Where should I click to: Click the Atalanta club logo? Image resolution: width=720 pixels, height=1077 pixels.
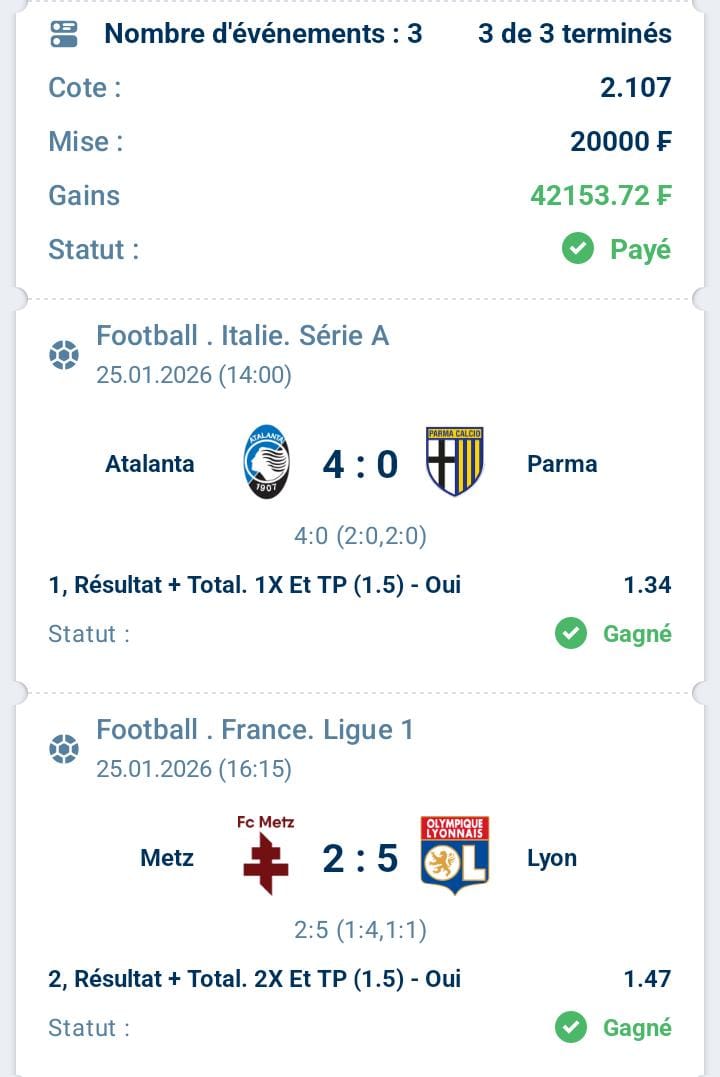coord(266,463)
